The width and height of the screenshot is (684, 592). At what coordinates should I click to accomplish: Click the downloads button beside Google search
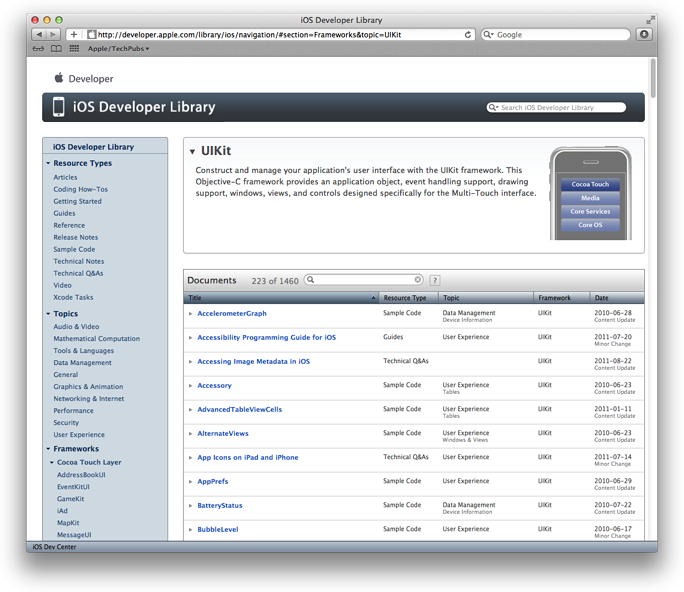point(644,34)
